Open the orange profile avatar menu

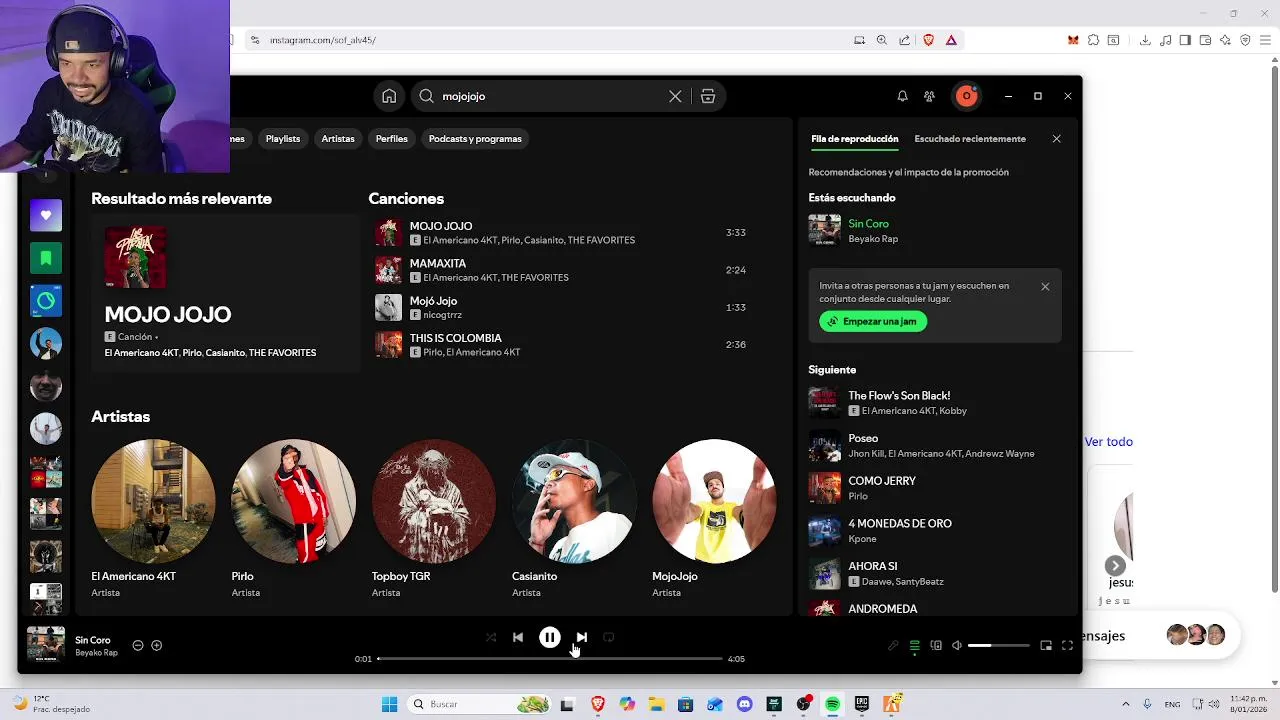pos(966,96)
